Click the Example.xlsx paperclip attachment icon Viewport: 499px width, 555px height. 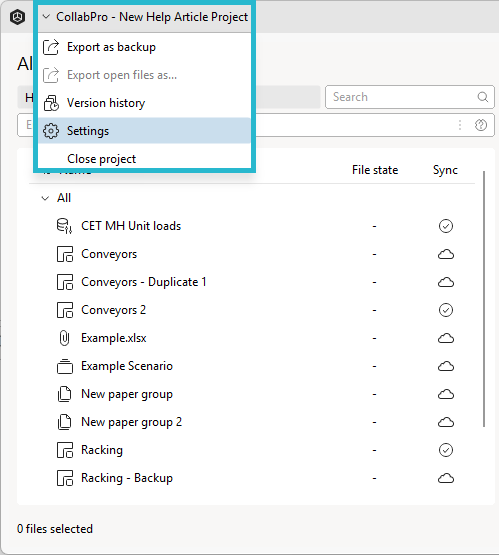[64, 338]
